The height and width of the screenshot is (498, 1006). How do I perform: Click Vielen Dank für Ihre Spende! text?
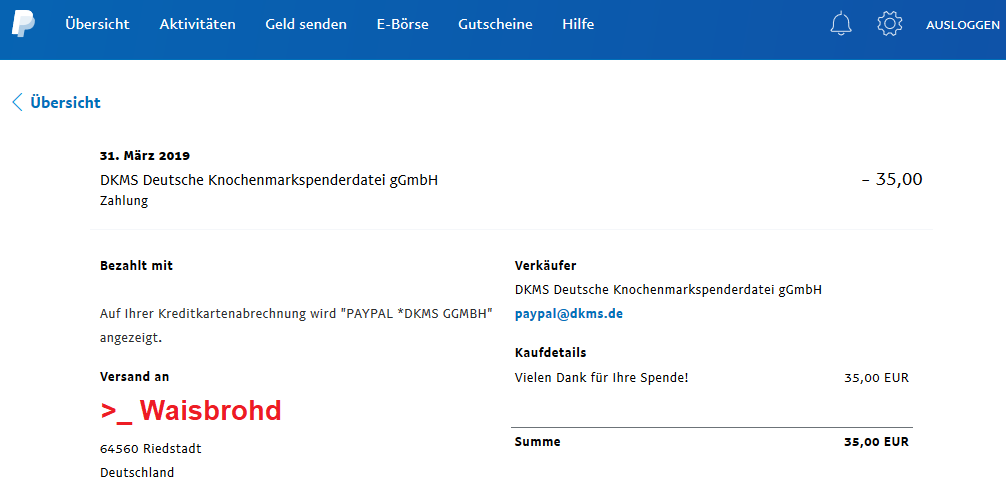click(601, 377)
